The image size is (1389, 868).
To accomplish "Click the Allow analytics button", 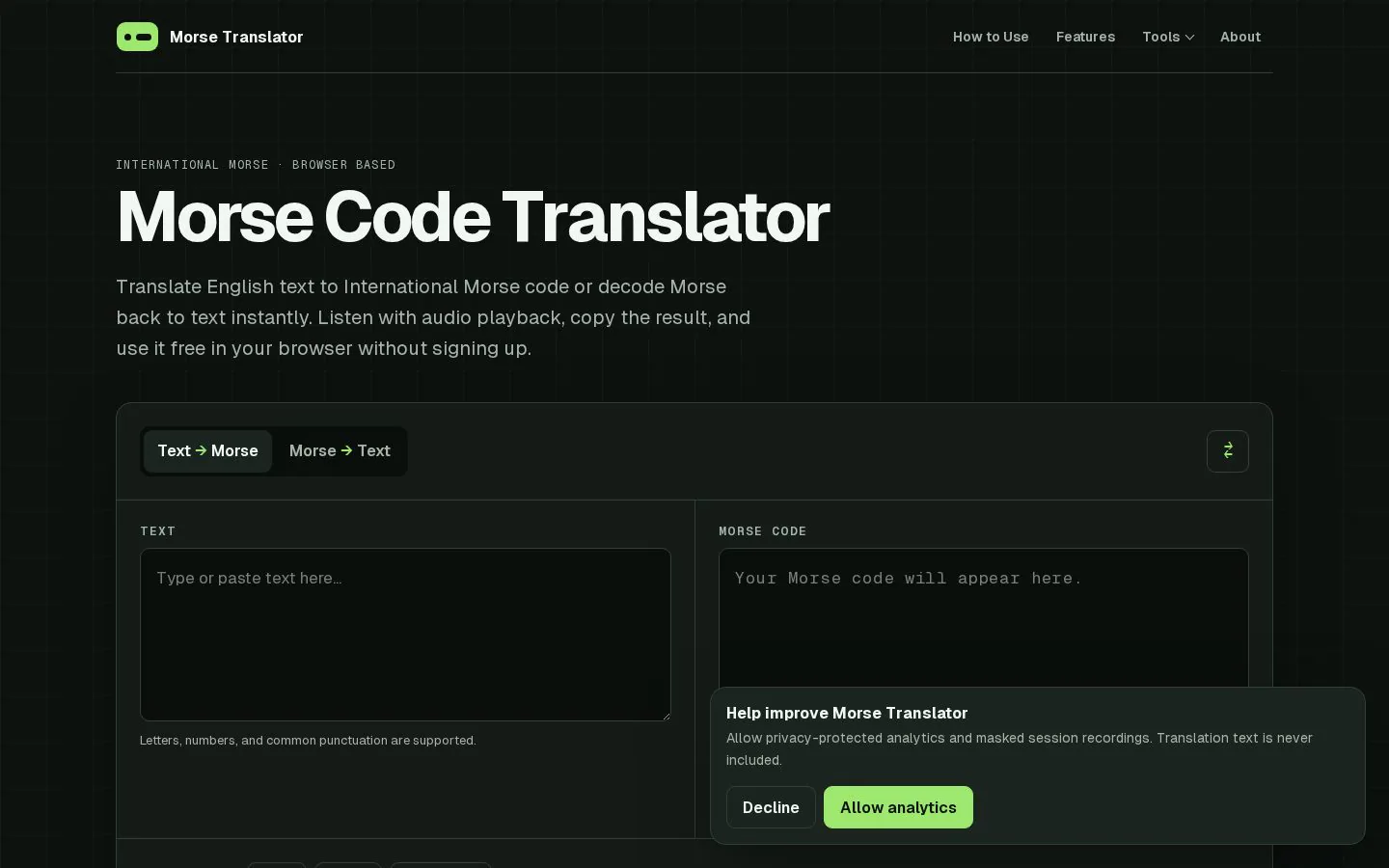I will click(898, 807).
